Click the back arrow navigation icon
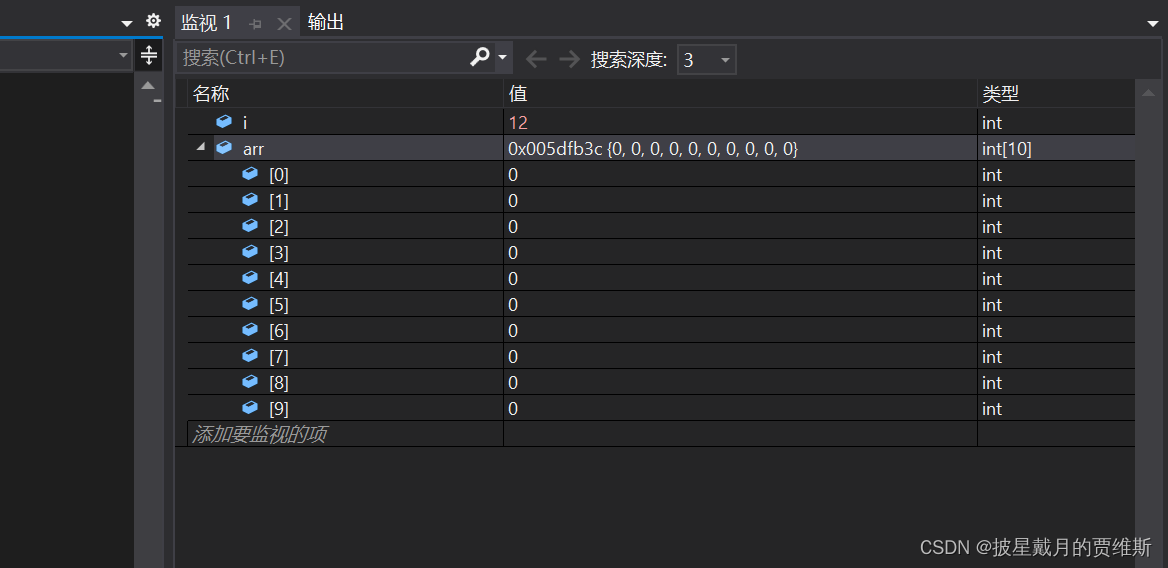This screenshot has width=1168, height=568. click(x=536, y=59)
